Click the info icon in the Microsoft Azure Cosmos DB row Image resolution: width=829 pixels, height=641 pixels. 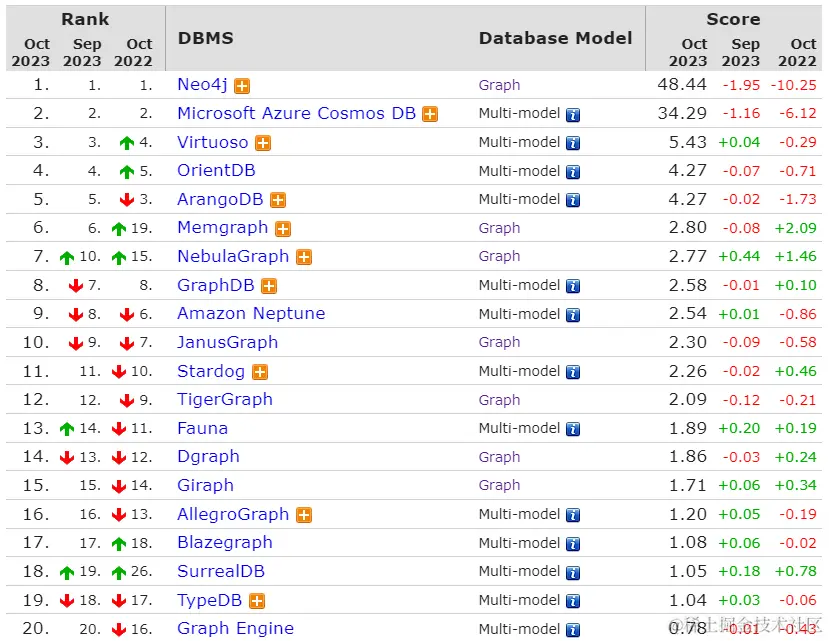(573, 114)
